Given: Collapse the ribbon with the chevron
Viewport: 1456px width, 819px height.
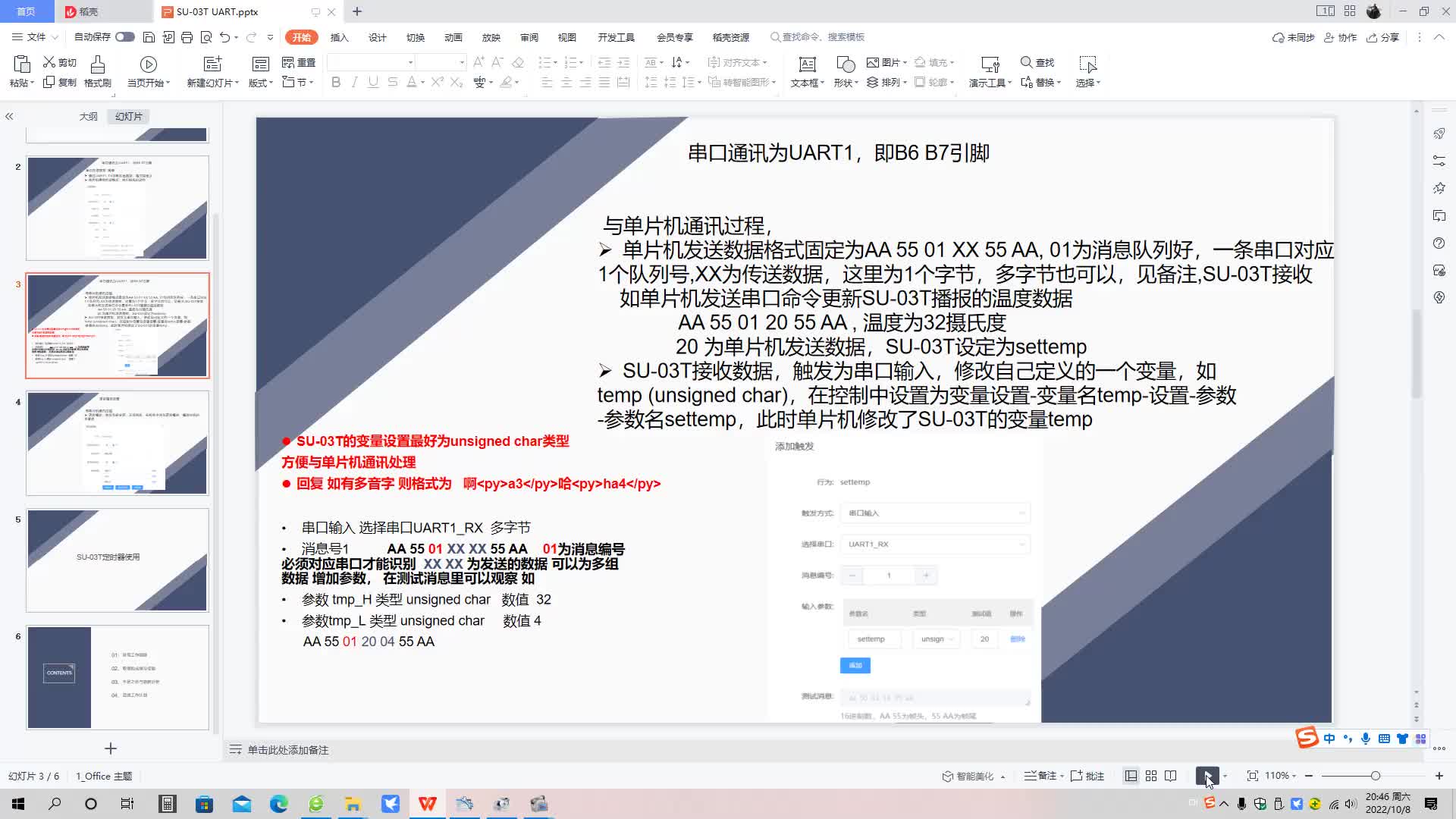Looking at the screenshot, I should [1439, 37].
